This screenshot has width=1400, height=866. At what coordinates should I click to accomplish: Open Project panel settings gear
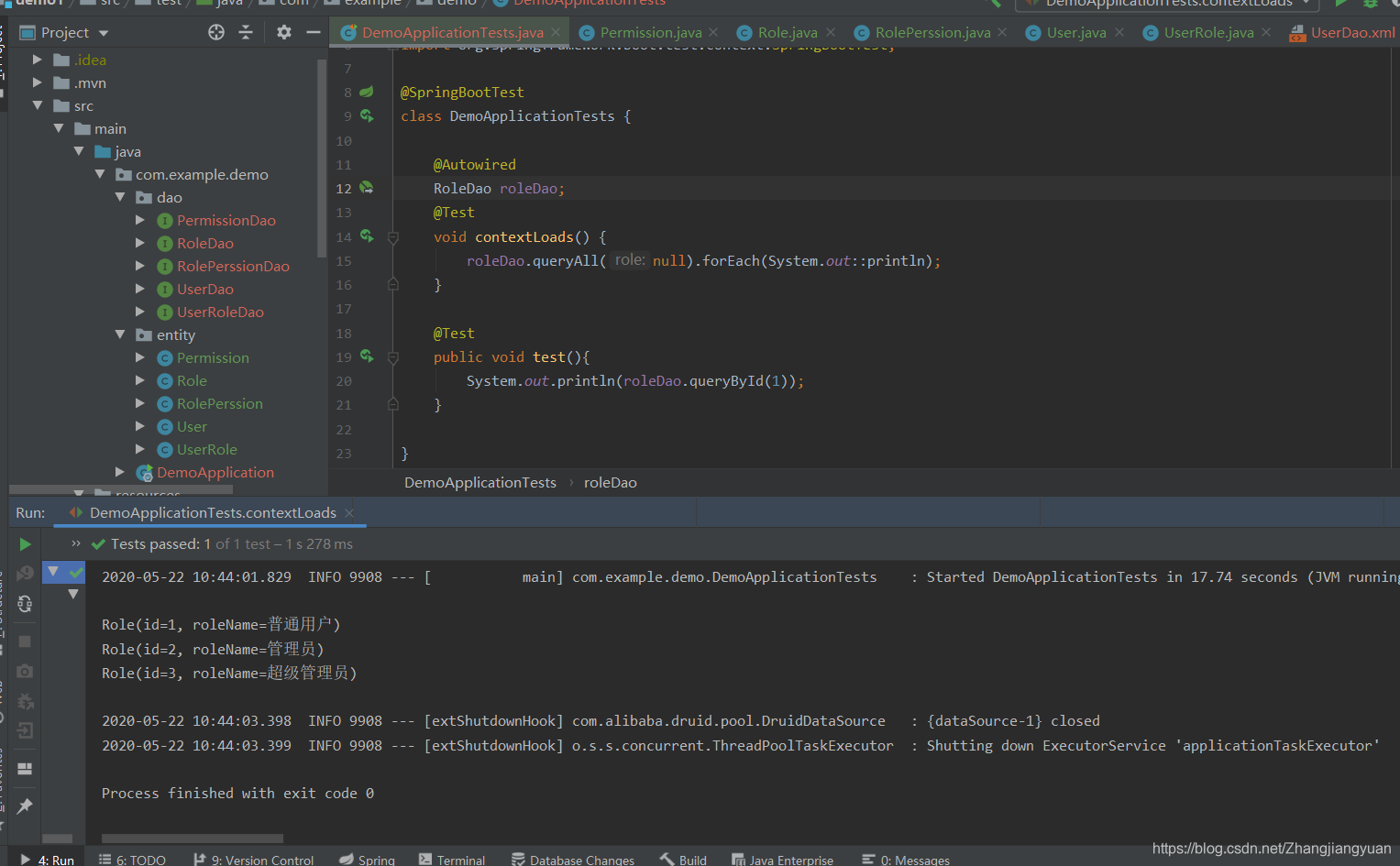284,32
